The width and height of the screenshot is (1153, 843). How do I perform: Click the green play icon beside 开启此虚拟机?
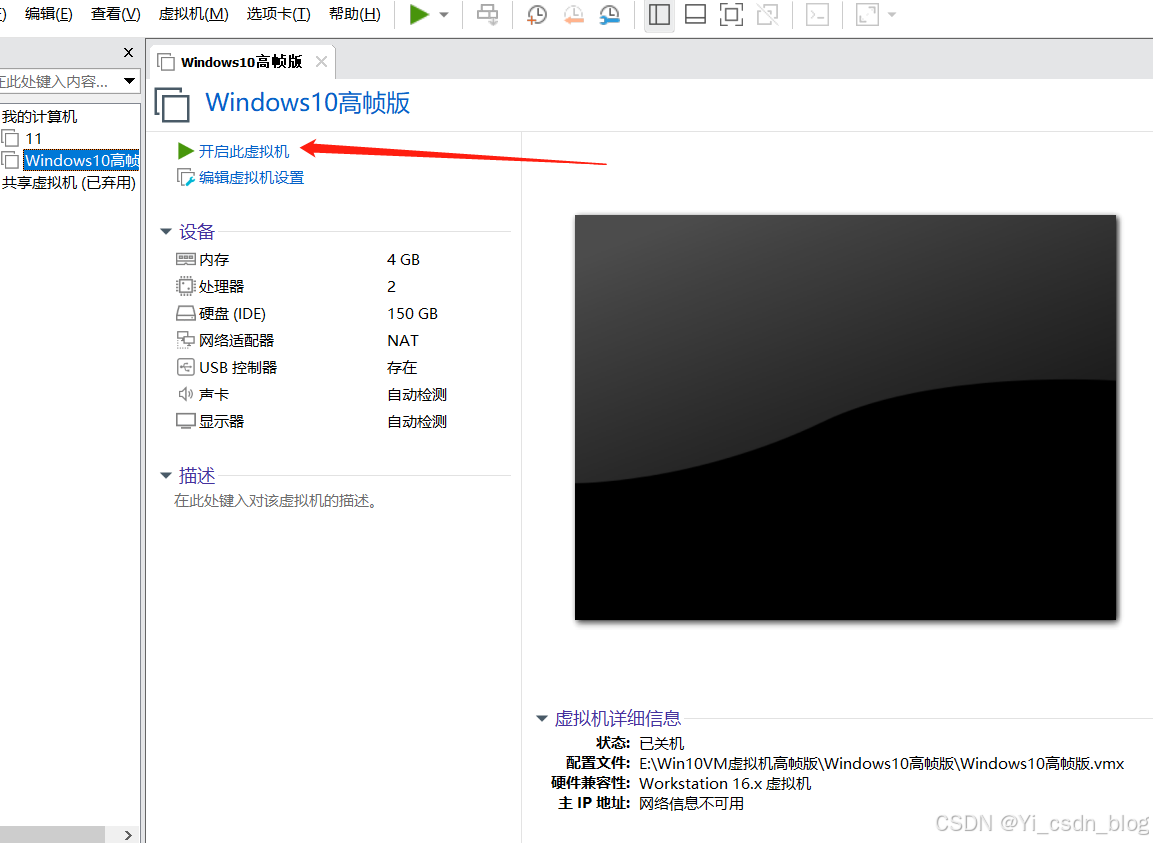[x=185, y=151]
